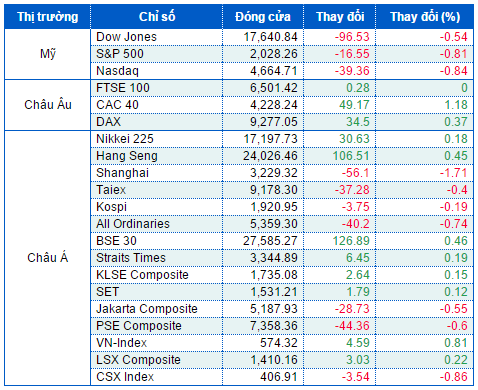Click the Chỉ số column header
The height and width of the screenshot is (390, 478).
157,17
